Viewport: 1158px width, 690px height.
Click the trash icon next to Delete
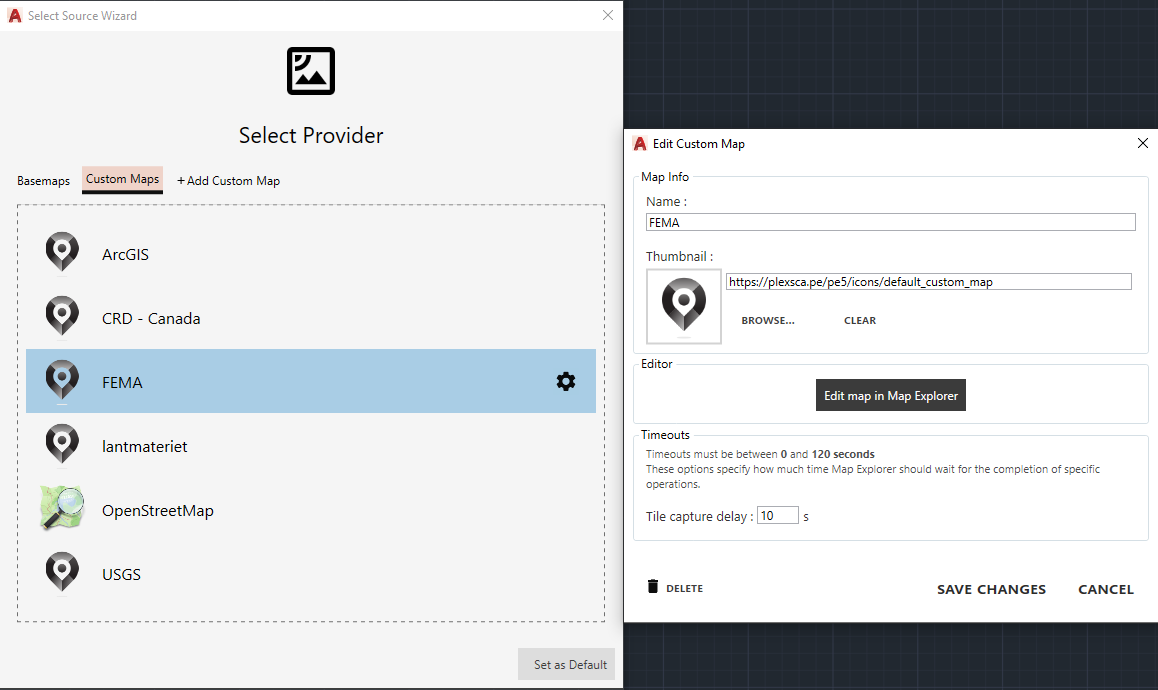coord(653,587)
